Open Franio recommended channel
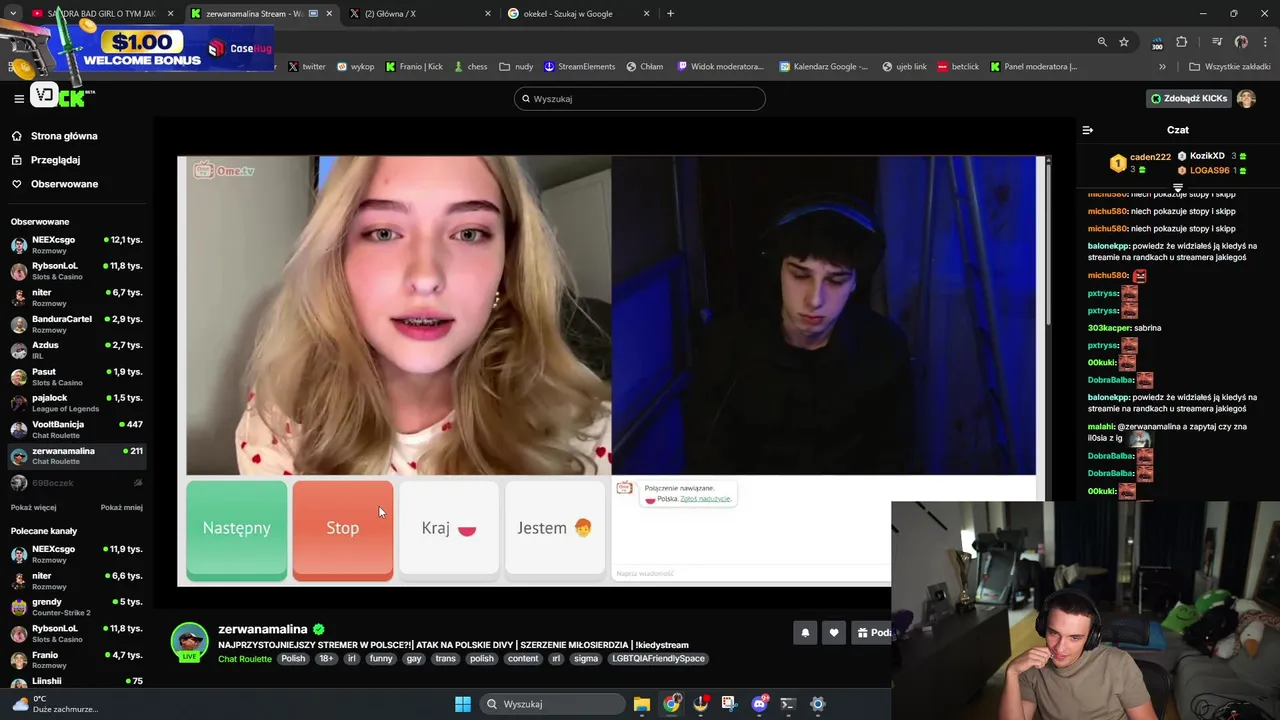The height and width of the screenshot is (720, 1280). click(x=77, y=660)
